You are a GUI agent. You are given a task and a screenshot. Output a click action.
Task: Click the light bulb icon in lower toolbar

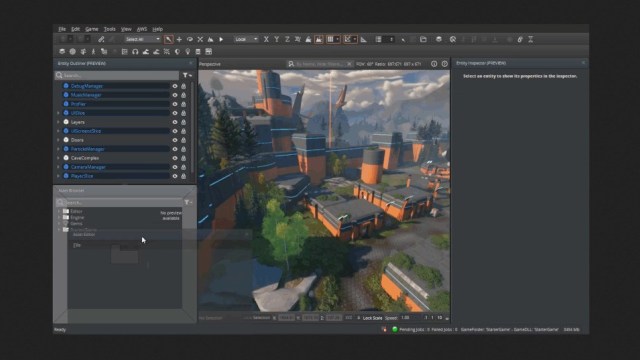188,52
